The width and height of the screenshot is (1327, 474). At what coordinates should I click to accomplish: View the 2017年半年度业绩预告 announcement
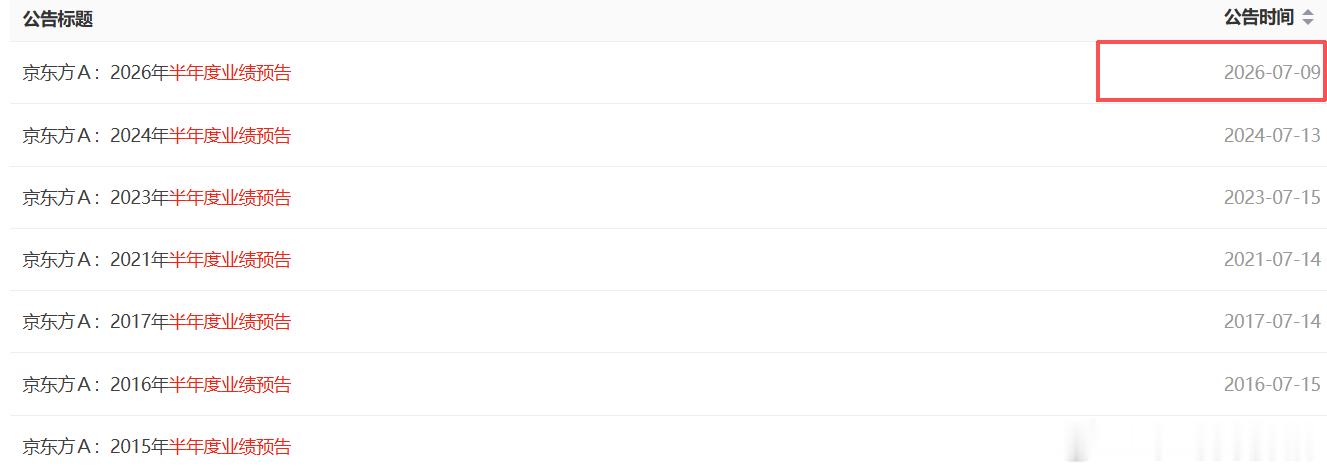157,321
